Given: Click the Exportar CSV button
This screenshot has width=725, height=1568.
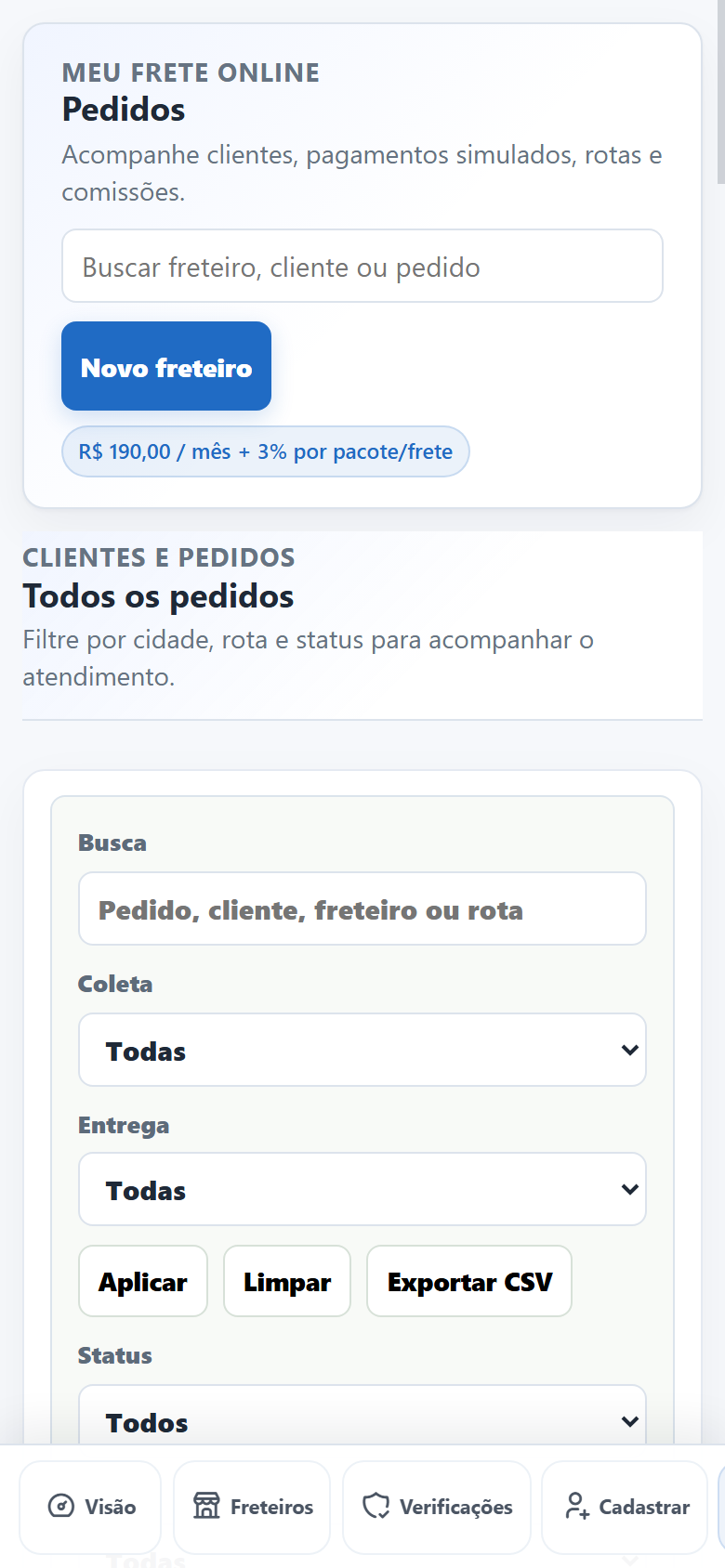Looking at the screenshot, I should click(x=469, y=1281).
